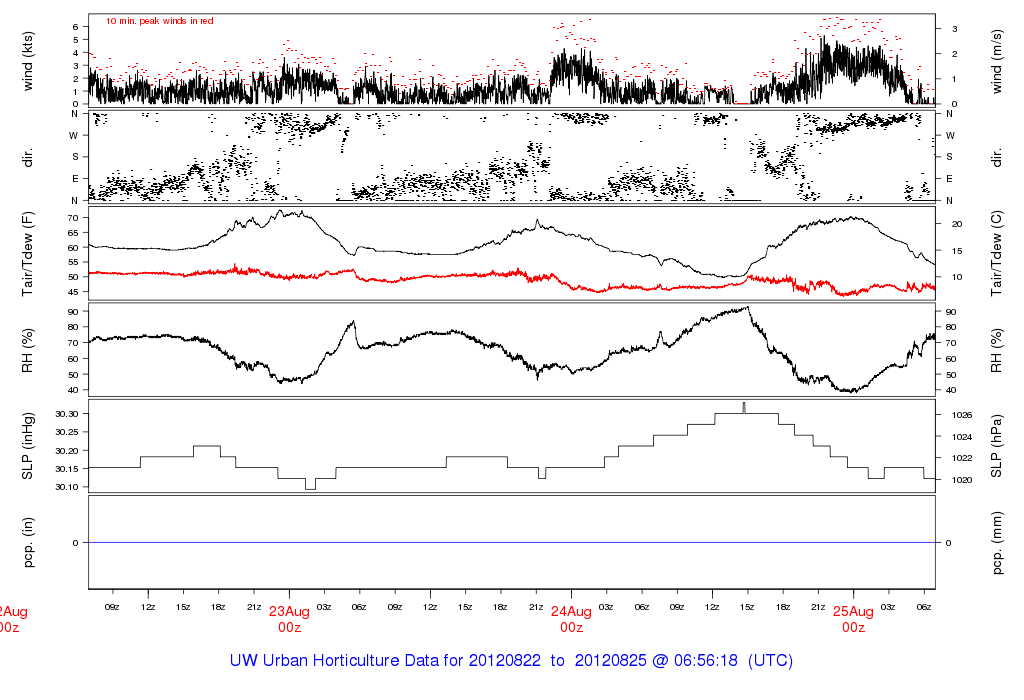This screenshot has width=1024, height=700.
Task: Click the 'W' tick on left direction axis
Action: click(x=74, y=136)
